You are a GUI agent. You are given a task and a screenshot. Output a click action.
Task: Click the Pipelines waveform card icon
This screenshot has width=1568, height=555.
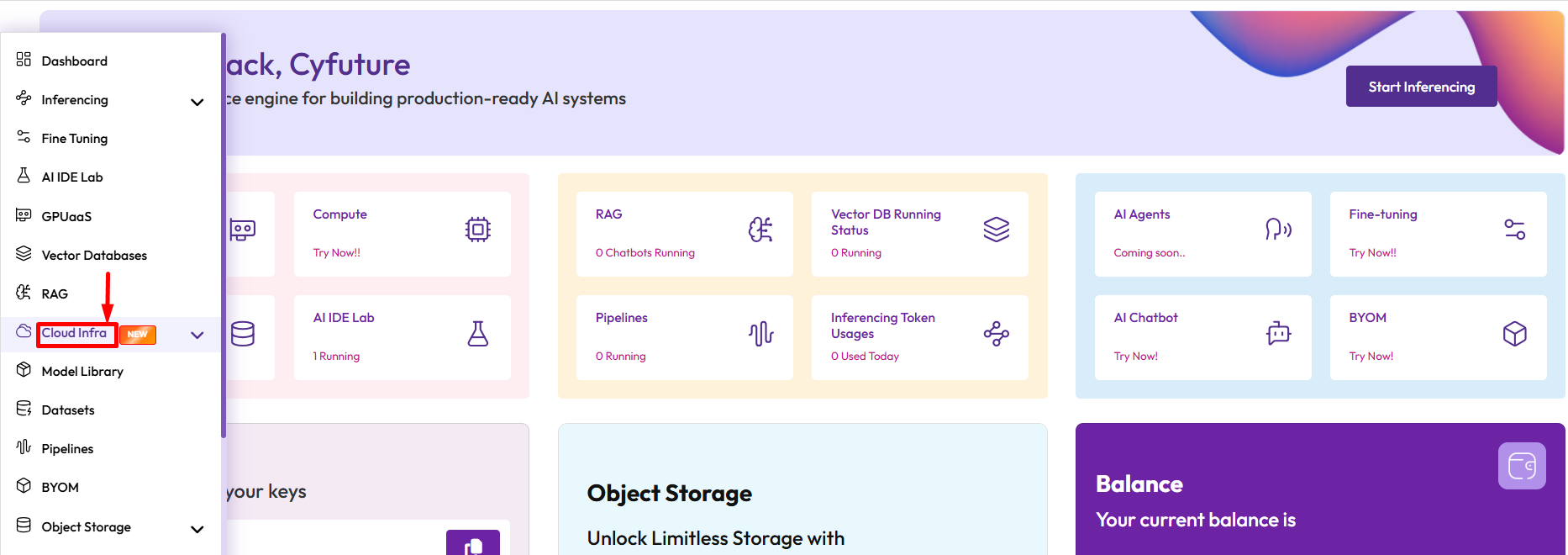click(x=760, y=334)
